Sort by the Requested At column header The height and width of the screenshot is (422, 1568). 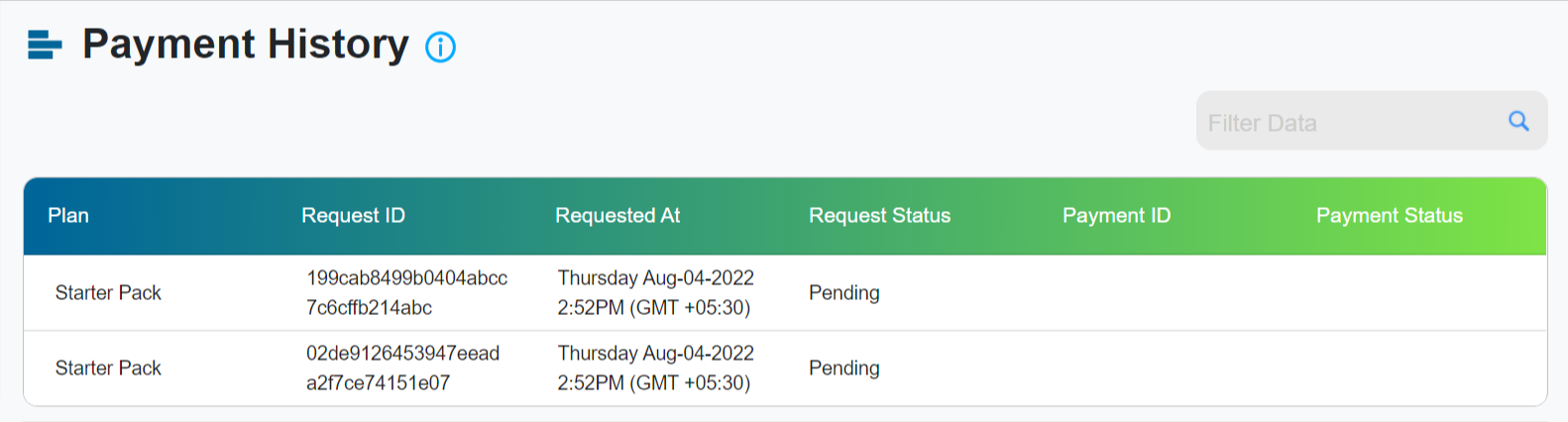(x=617, y=215)
